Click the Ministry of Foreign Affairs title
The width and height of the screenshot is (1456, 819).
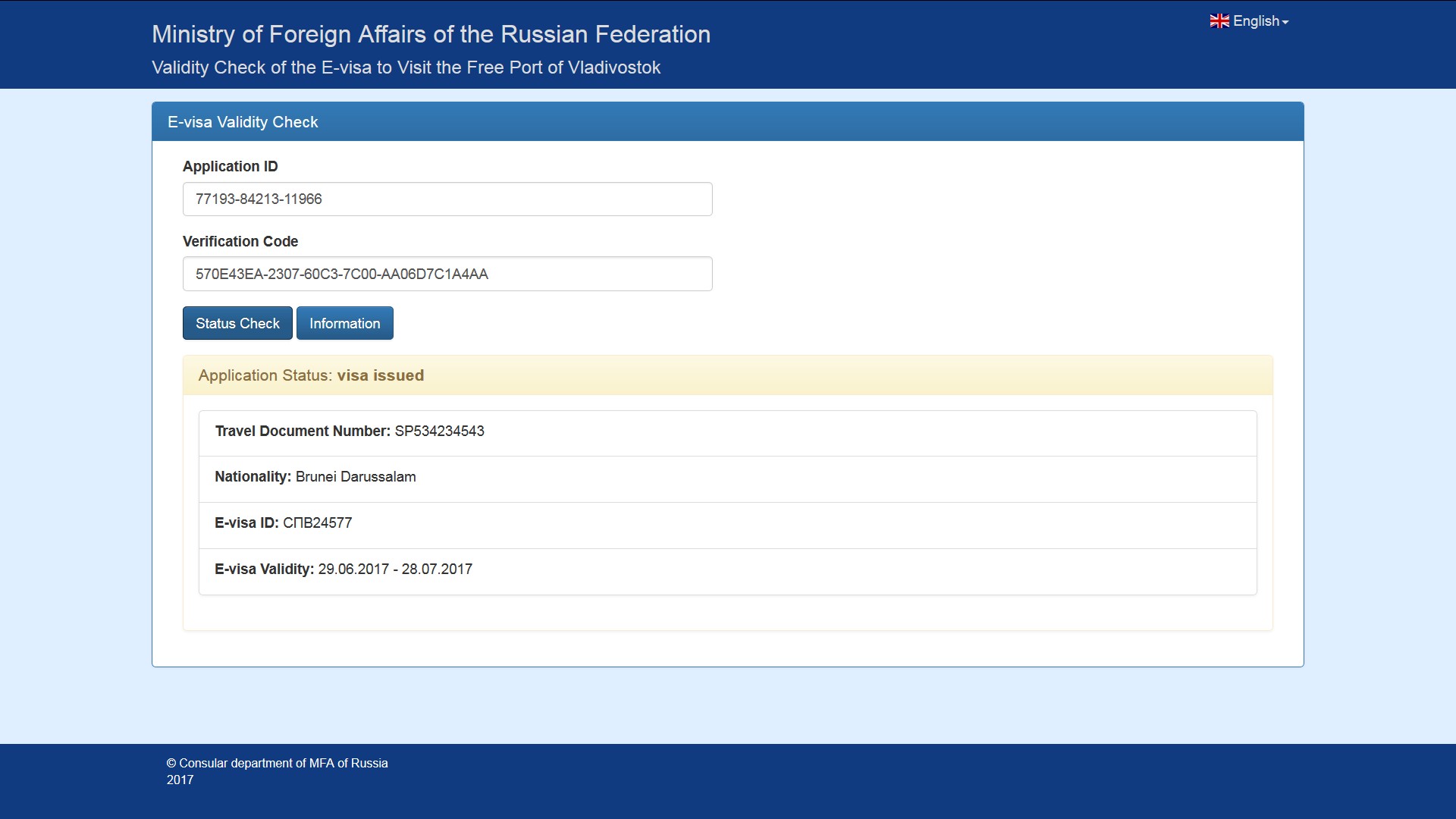point(431,34)
